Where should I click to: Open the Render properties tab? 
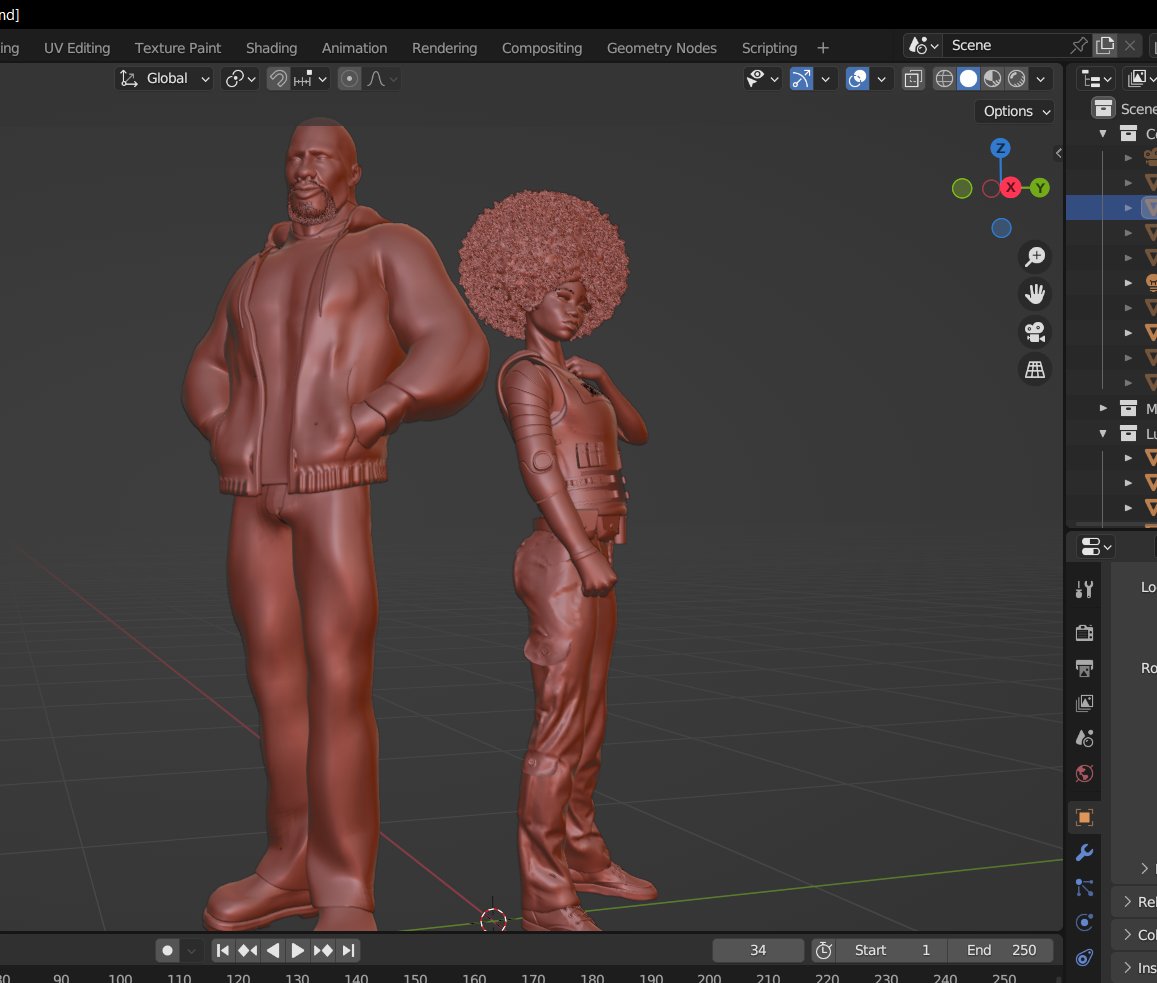[x=1084, y=632]
